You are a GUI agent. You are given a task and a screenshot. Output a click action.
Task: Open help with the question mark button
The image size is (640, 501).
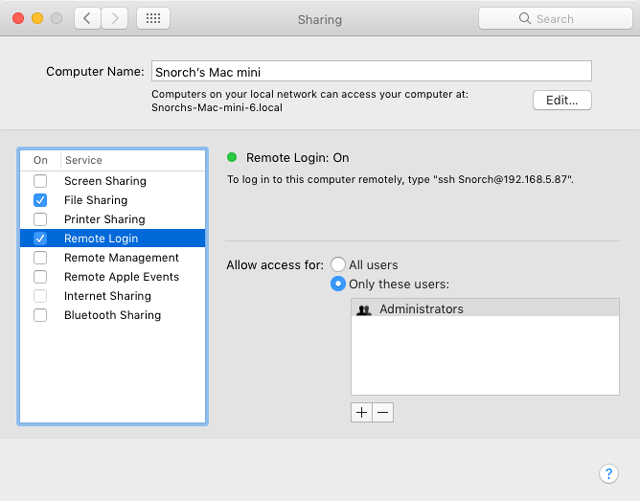click(x=609, y=474)
